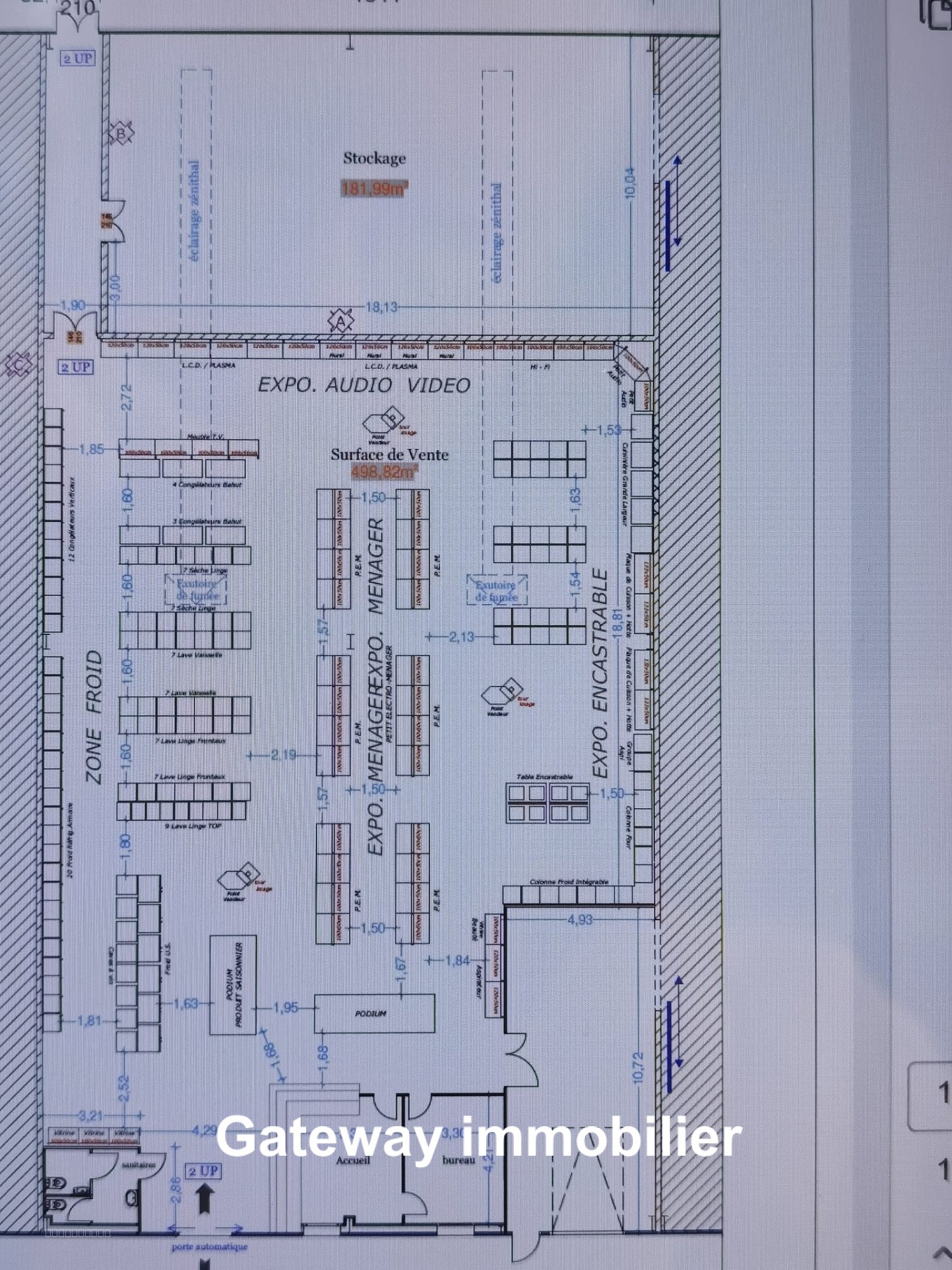952x1270 pixels.
Task: Click the "9 Lave Linge TOP" label
Action: coord(193,826)
